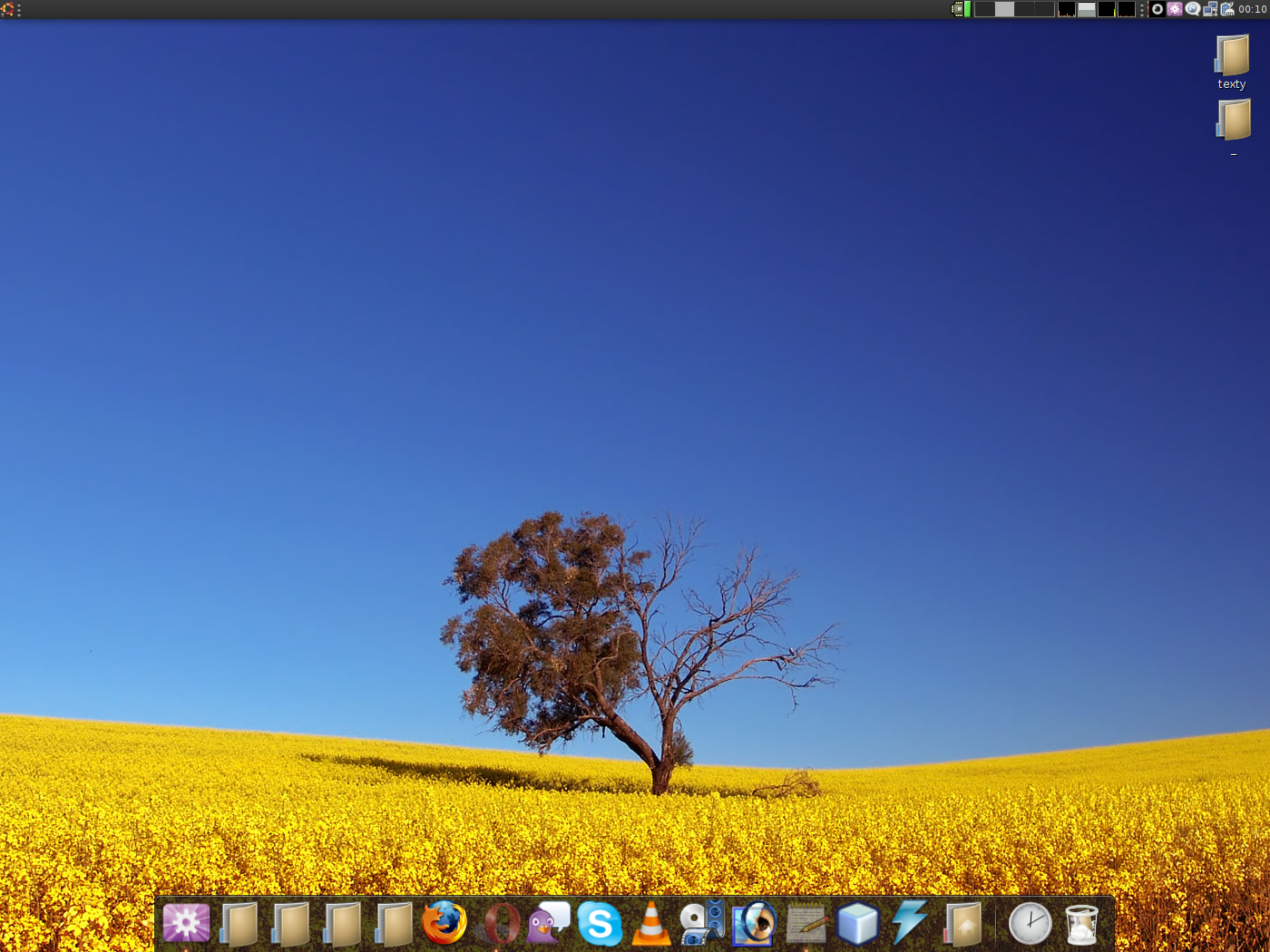1270x952 pixels.
Task: Click the CPU chip monitor icon
Action: (957, 9)
